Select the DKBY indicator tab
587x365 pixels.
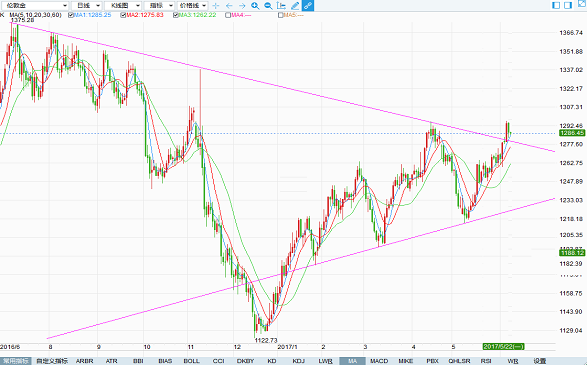(245, 361)
